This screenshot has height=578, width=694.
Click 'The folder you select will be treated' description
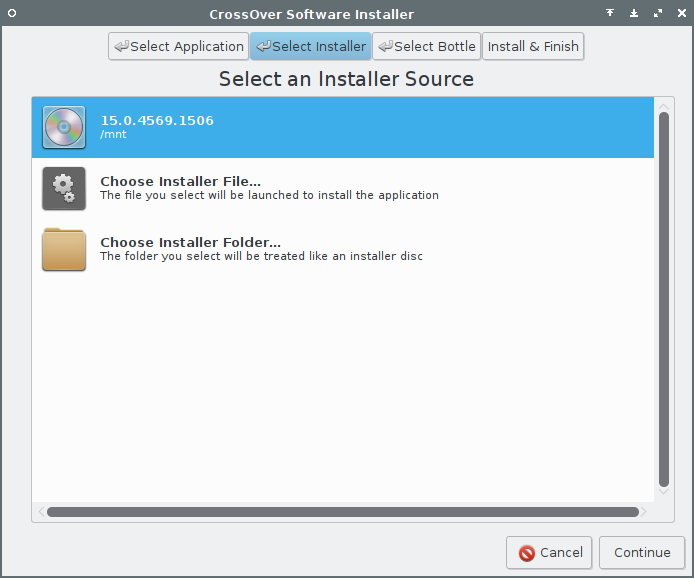(x=261, y=256)
